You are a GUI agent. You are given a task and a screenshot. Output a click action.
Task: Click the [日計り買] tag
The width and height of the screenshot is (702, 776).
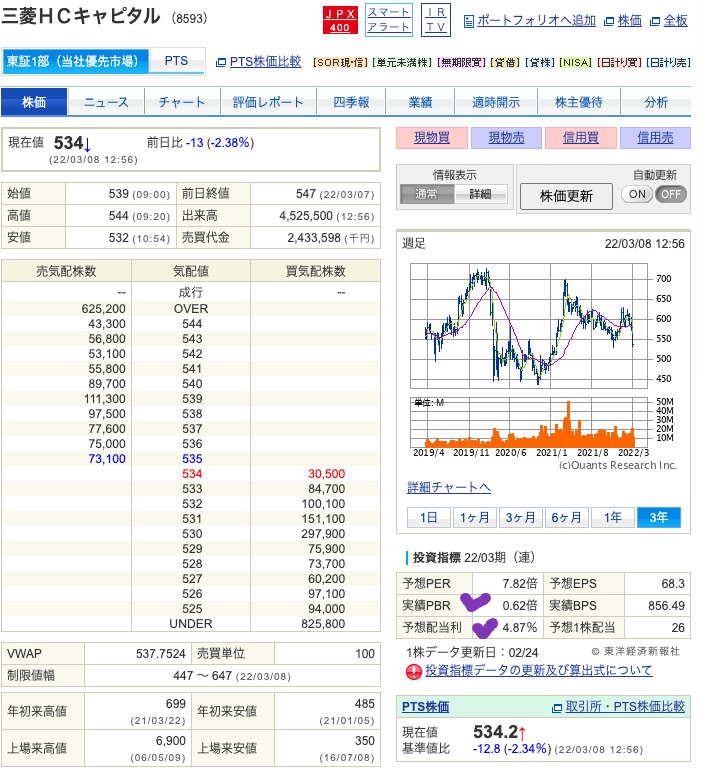coord(620,63)
